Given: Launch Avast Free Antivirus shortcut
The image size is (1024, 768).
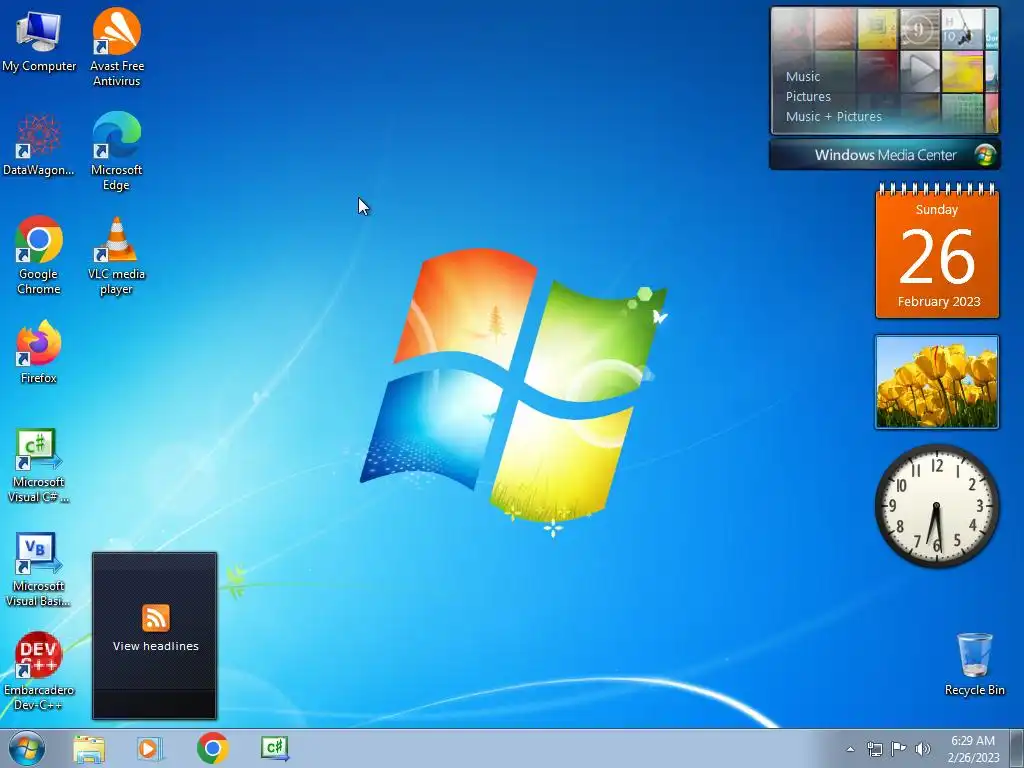Looking at the screenshot, I should (x=117, y=47).
